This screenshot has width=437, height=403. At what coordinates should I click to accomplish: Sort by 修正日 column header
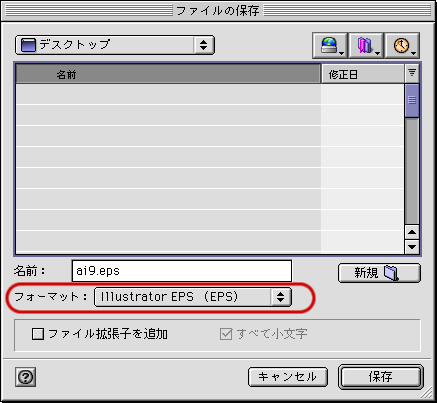pyautogui.click(x=362, y=74)
